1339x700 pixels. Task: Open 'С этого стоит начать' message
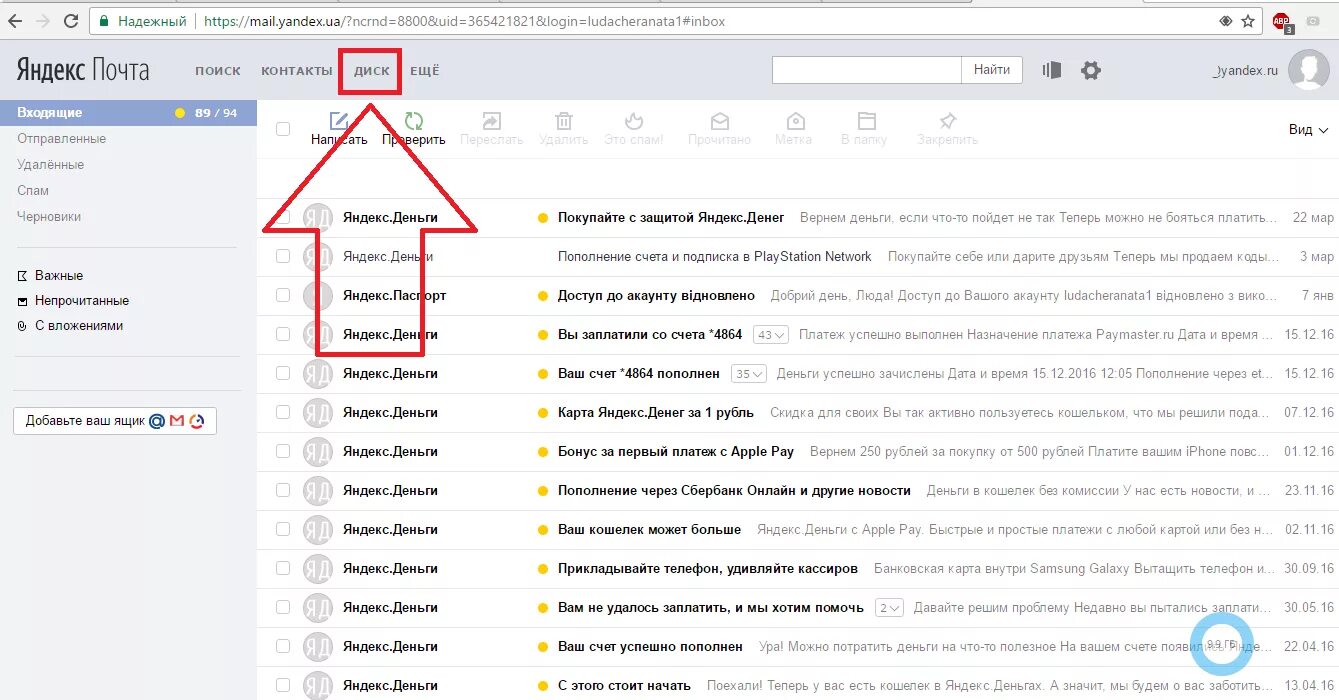pyautogui.click(x=624, y=685)
